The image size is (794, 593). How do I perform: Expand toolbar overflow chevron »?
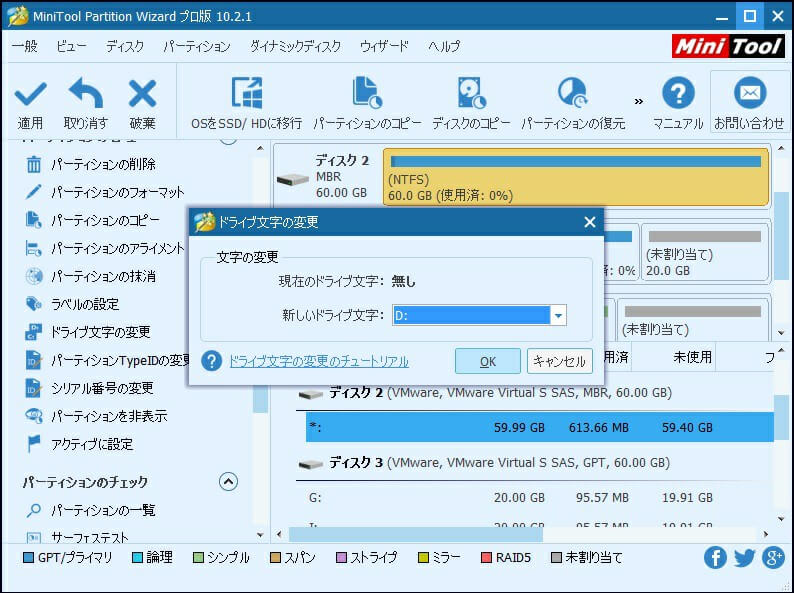click(639, 101)
